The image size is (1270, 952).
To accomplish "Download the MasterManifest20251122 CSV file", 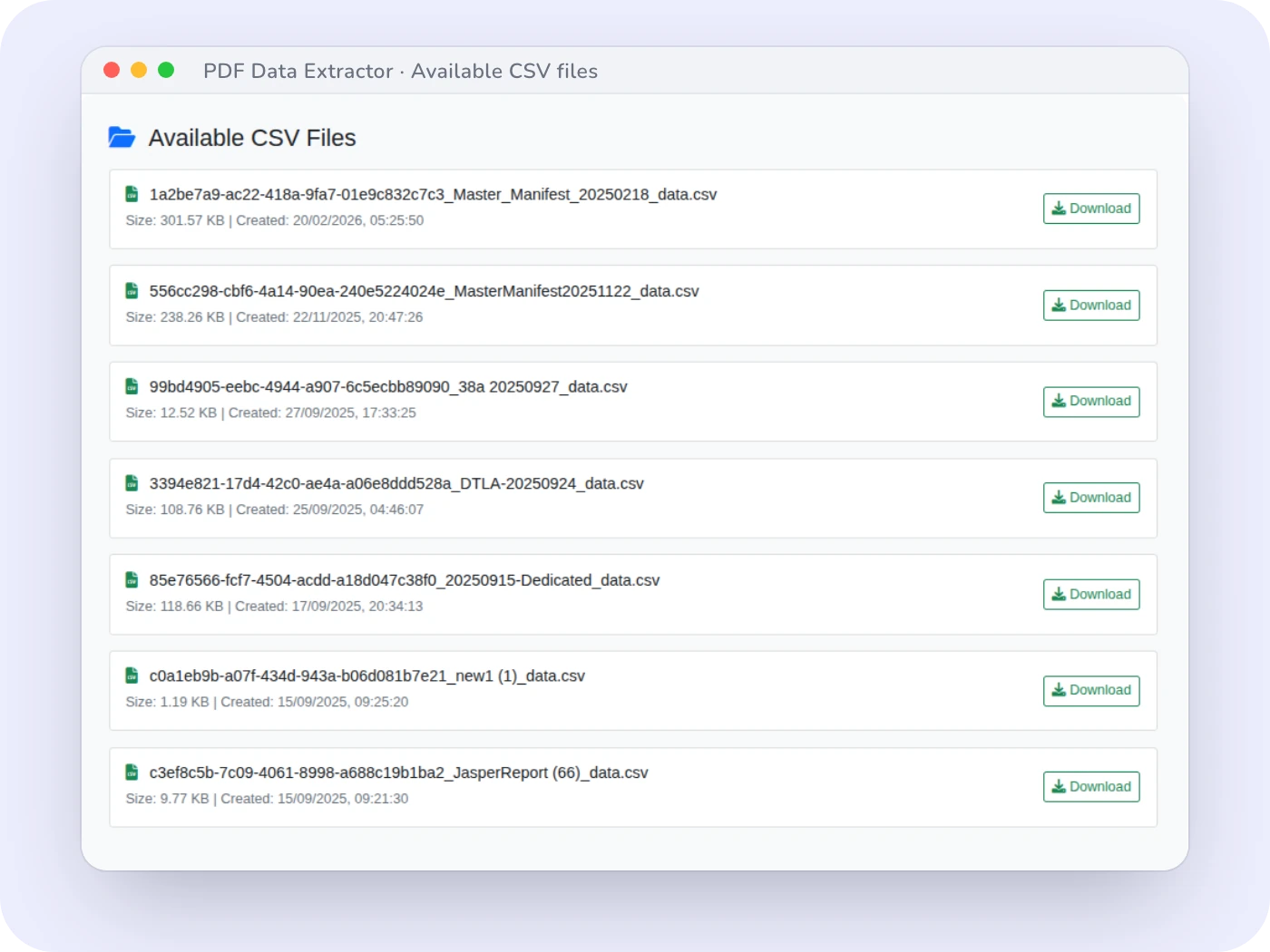I will pos(1091,306).
